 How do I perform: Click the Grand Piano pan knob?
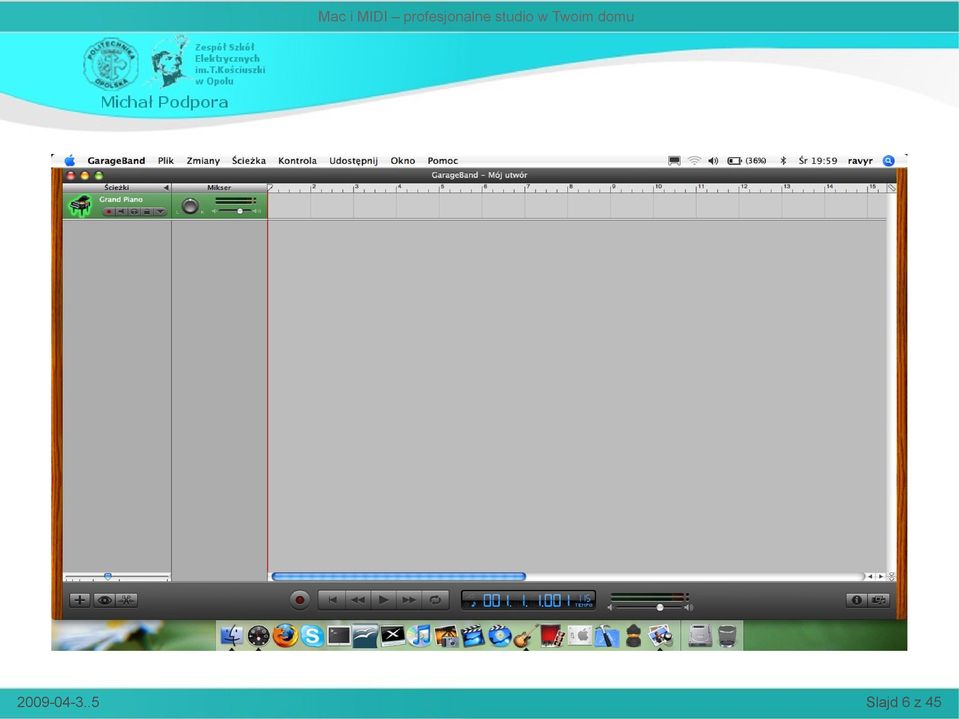click(190, 206)
